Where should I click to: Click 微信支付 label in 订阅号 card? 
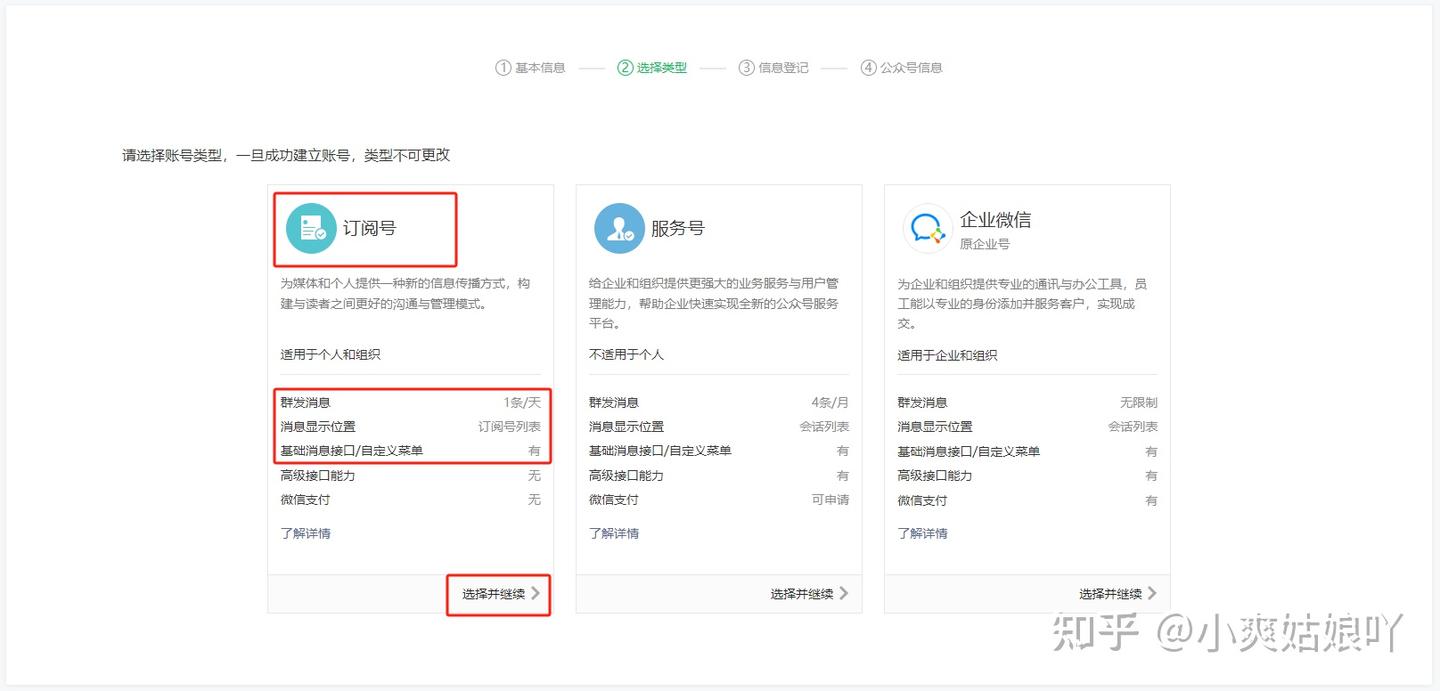(x=305, y=499)
